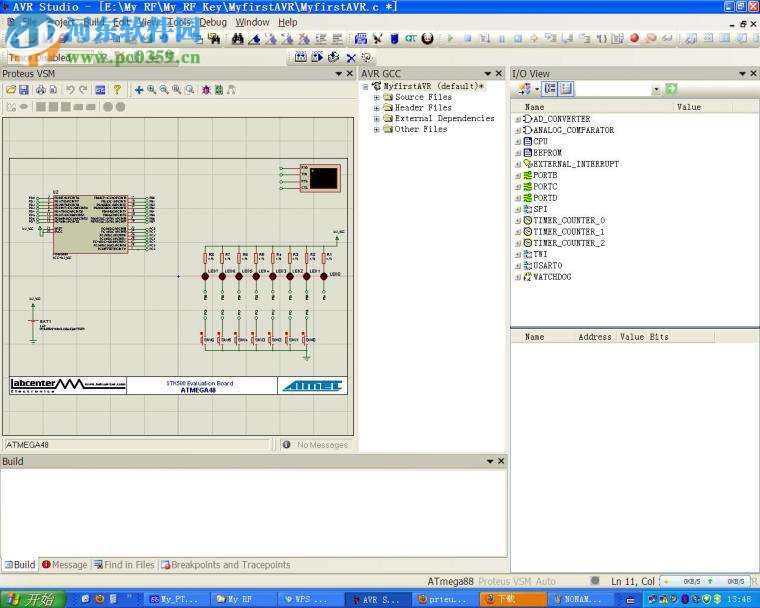
Task: Expand the Source Files folder
Action: pyautogui.click(x=377, y=97)
